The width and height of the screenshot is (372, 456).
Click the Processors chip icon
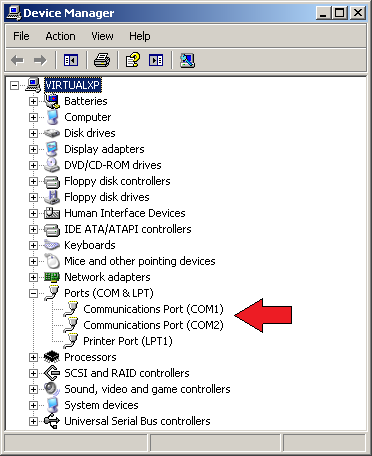52,357
